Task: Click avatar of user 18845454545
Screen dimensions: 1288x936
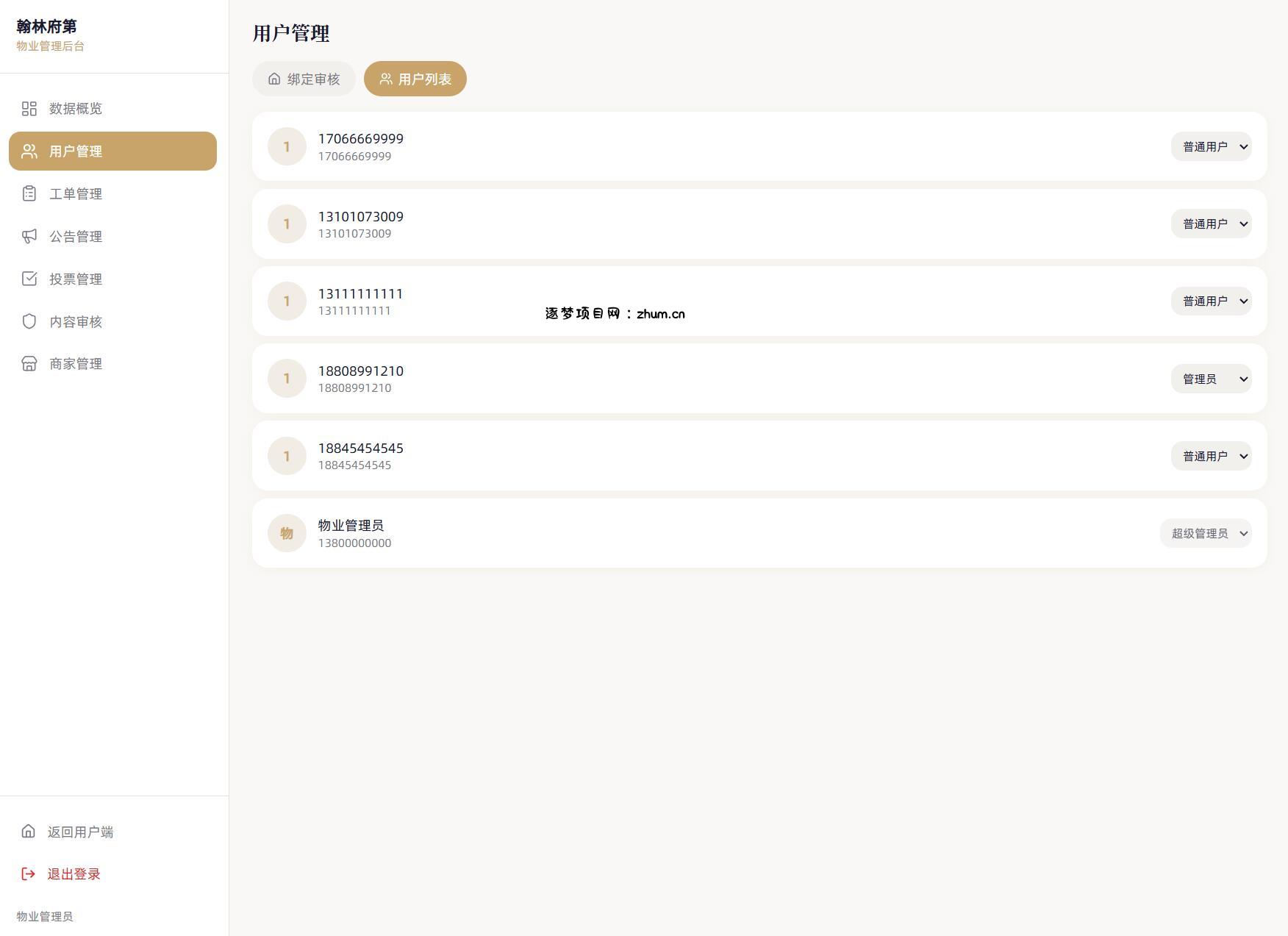Action: (287, 456)
